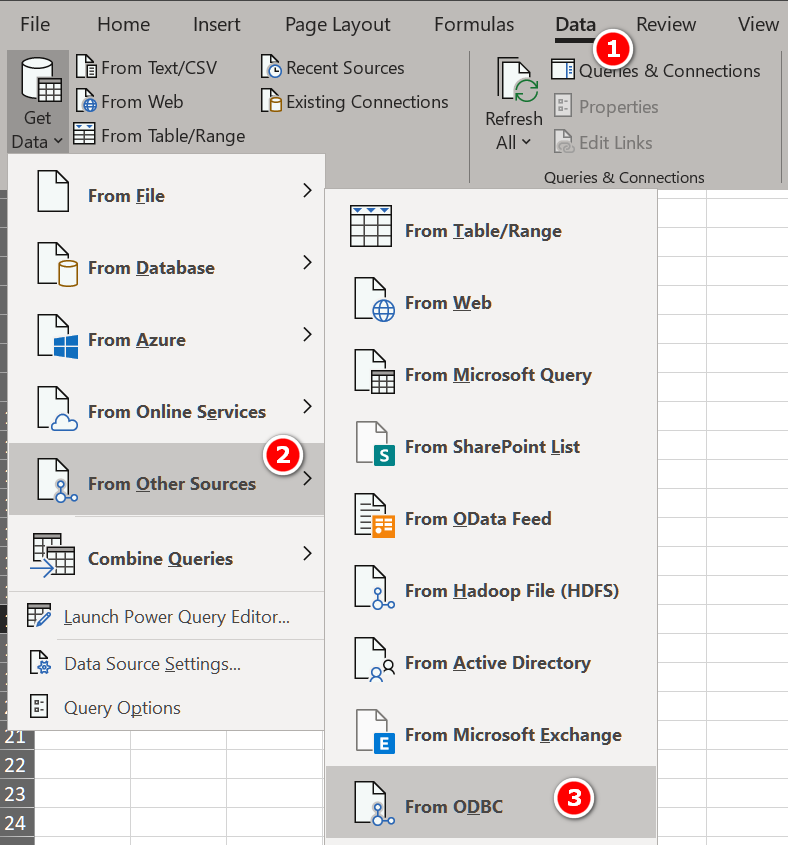The height and width of the screenshot is (845, 788).
Task: Click the Refresh All icon
Action: [517, 80]
